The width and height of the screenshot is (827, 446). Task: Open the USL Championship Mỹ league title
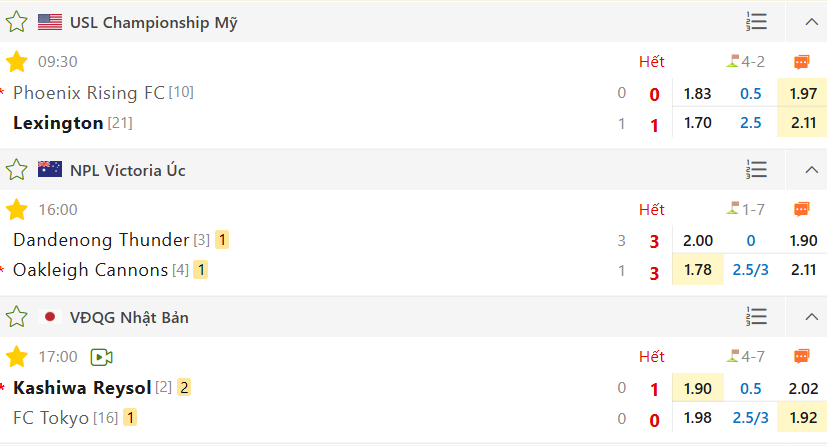click(153, 22)
